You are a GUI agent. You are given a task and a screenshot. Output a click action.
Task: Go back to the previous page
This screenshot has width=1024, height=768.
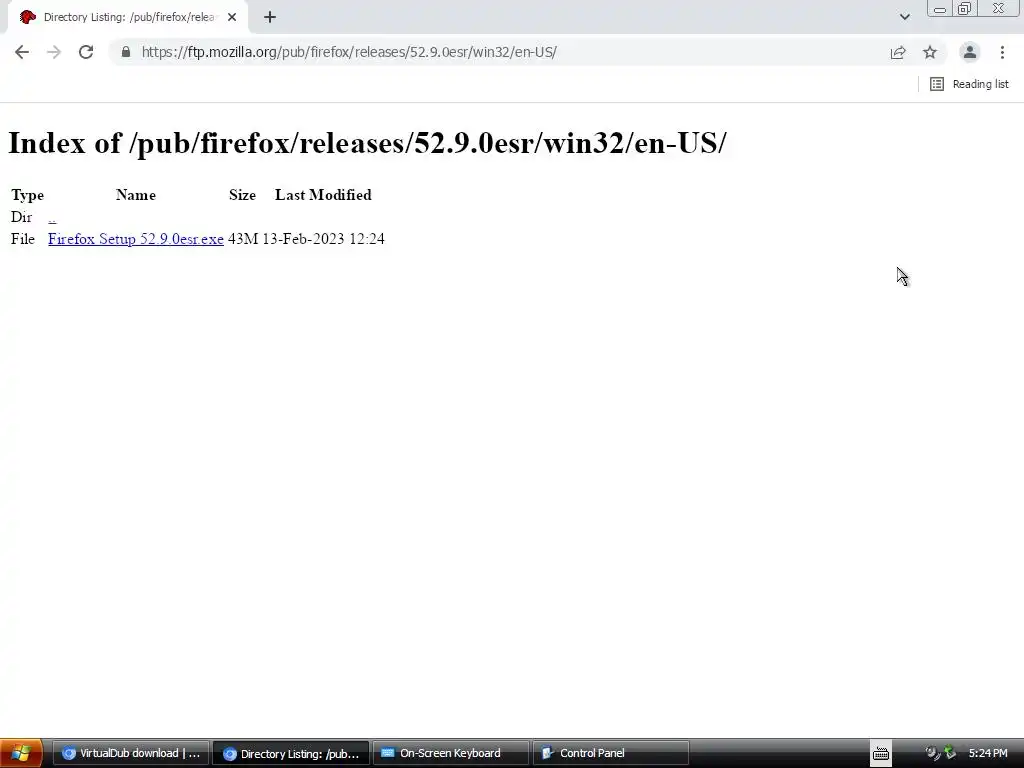click(x=22, y=52)
